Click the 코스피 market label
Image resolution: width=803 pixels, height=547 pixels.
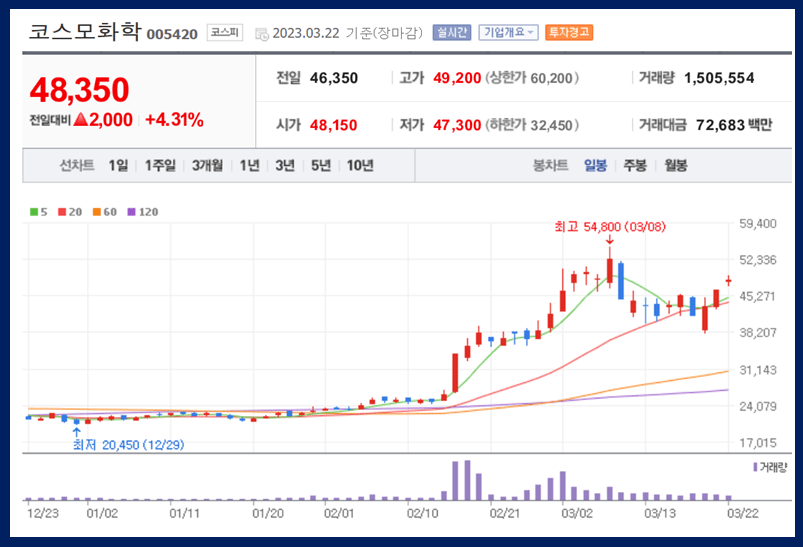225,32
